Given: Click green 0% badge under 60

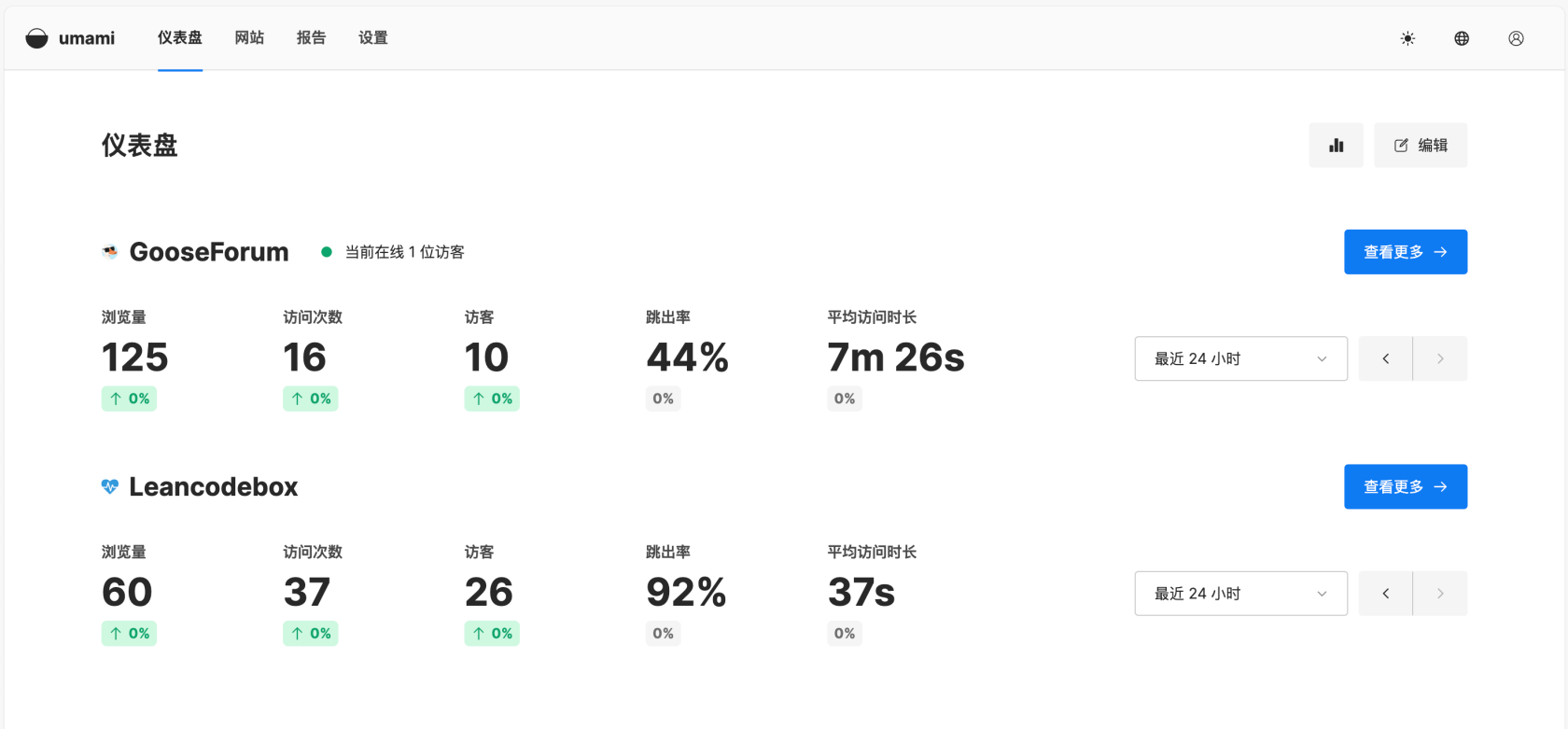Looking at the screenshot, I should [129, 634].
